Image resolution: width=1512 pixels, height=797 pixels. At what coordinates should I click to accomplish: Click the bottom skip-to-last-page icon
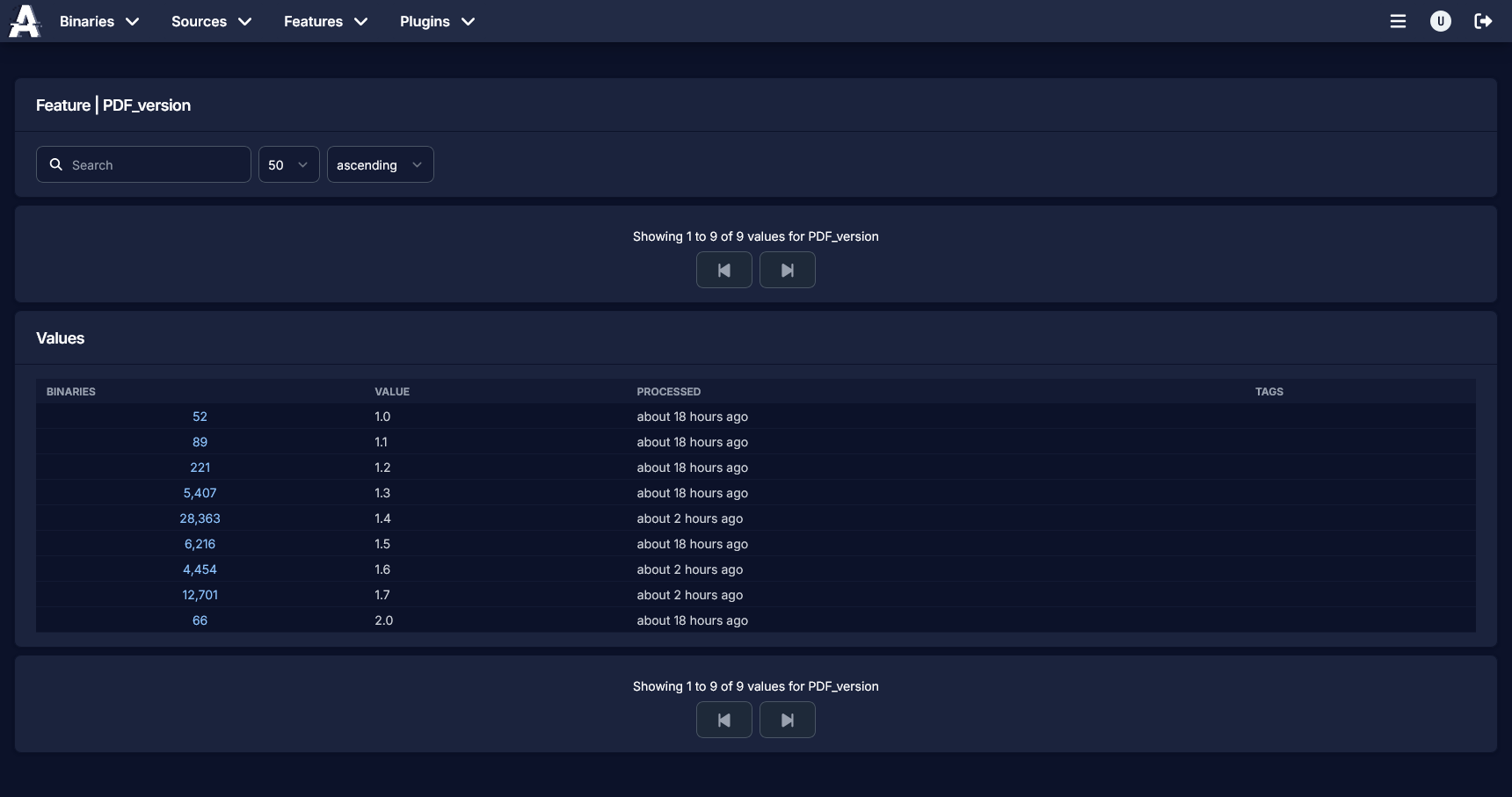pos(787,720)
